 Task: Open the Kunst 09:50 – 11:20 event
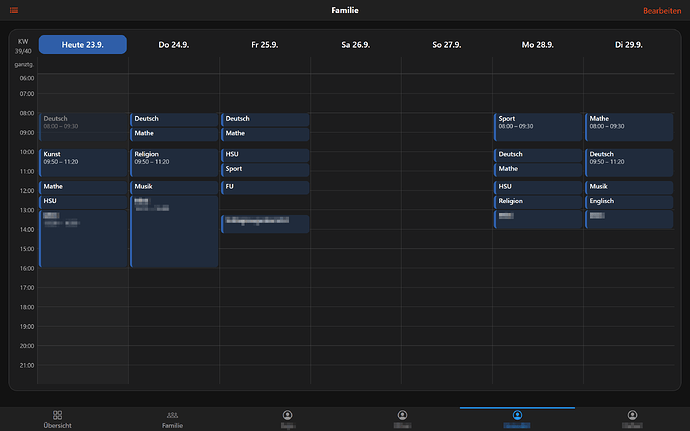tap(83, 162)
